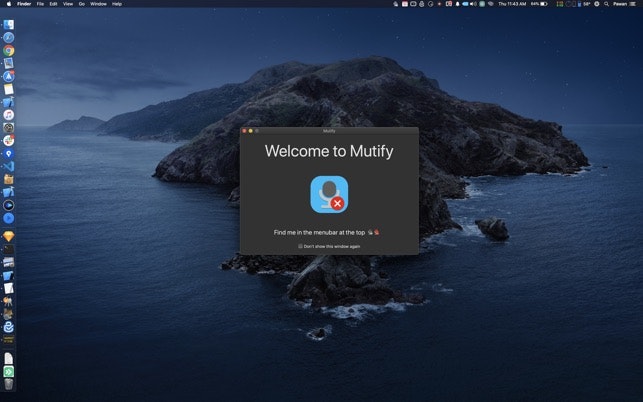643x402 pixels.
Task: Open the Go menu
Action: pyautogui.click(x=82, y=4)
